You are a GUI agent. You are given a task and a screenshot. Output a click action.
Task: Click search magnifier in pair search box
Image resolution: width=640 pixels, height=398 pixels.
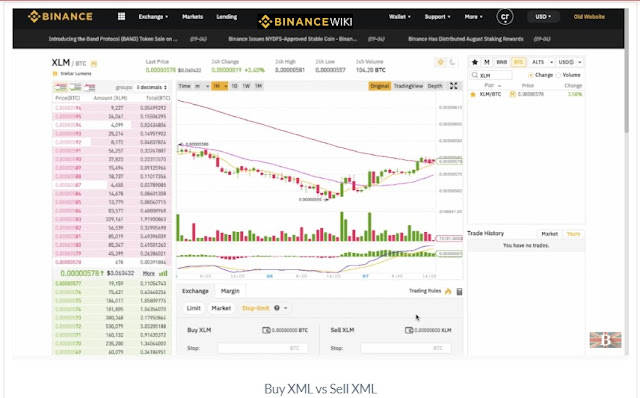[475, 75]
